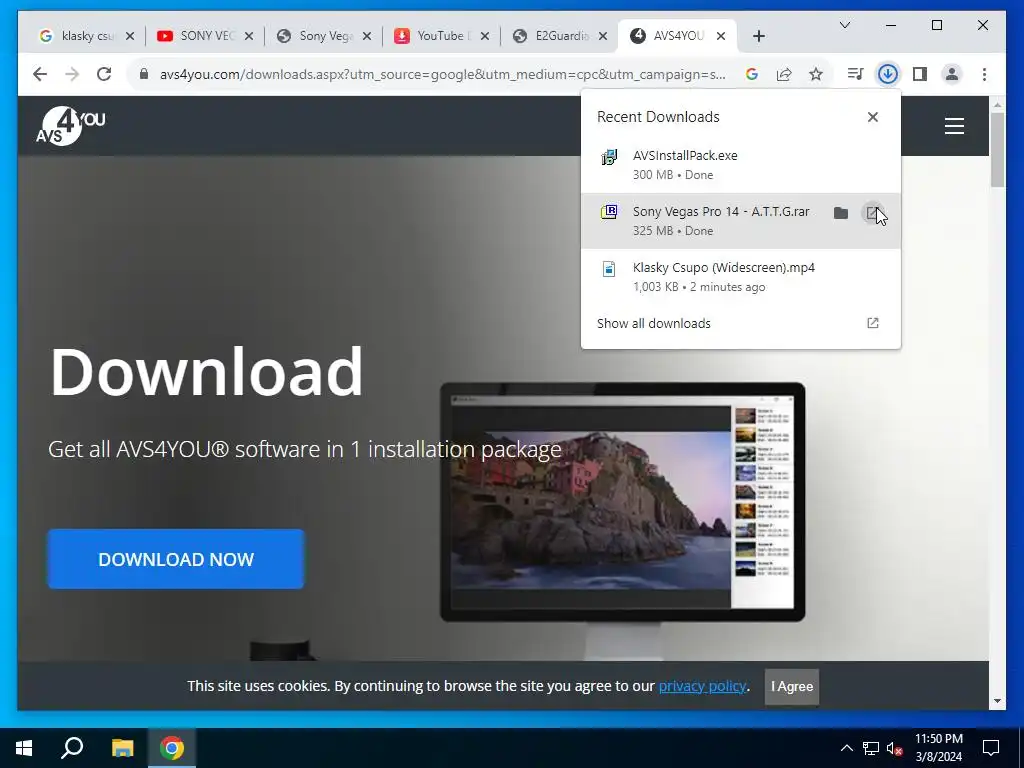Toggle the side panel icon
Image resolution: width=1024 pixels, height=768 pixels.
(x=920, y=74)
